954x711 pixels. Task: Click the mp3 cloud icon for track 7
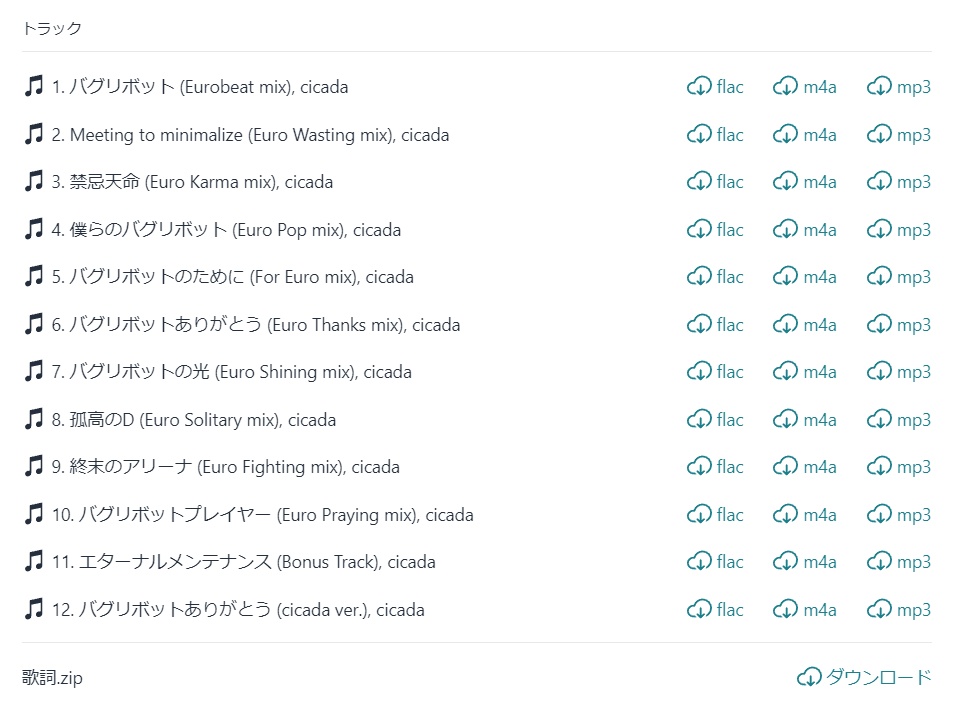click(x=879, y=372)
